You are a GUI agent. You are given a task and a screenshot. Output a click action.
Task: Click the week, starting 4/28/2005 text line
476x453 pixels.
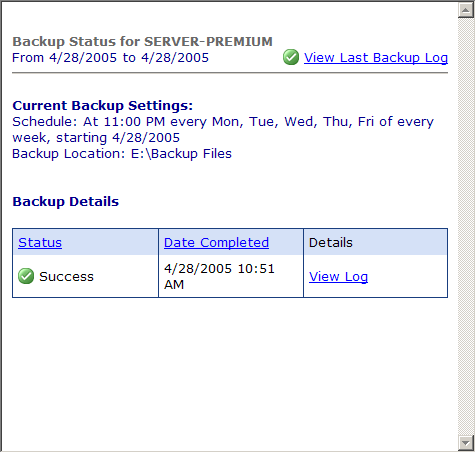96,138
